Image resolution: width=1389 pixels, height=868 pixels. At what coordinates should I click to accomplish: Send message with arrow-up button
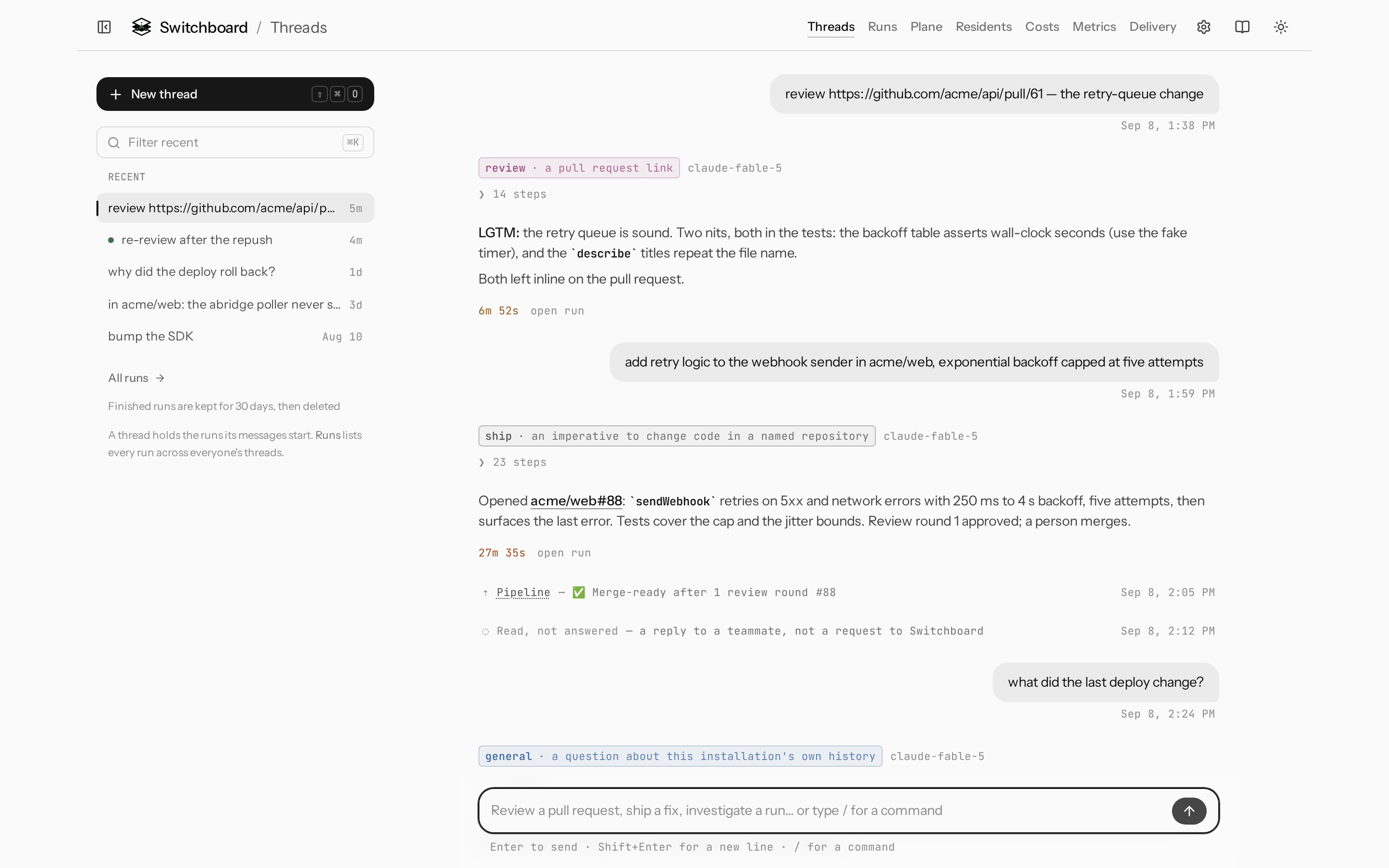(1189, 811)
